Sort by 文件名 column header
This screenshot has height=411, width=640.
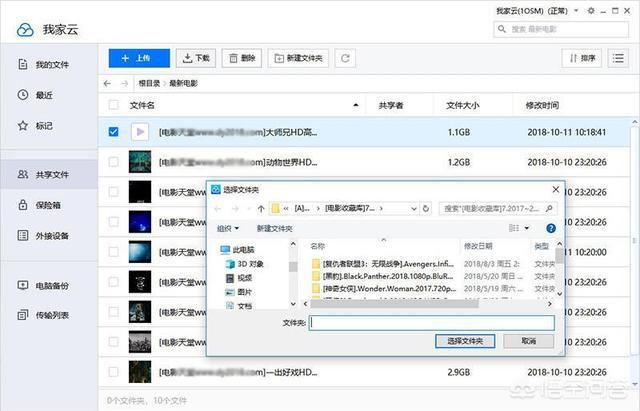point(142,105)
